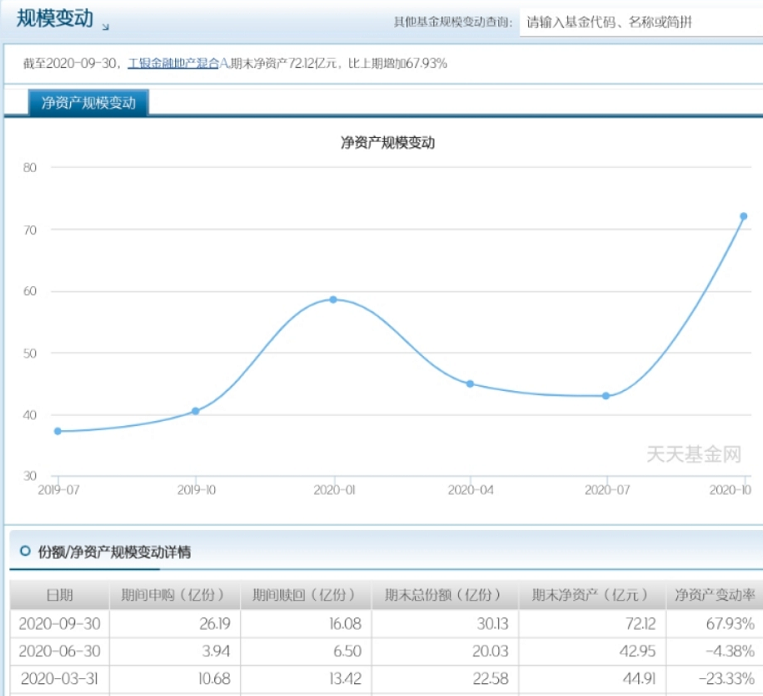Focus the fund code search input field
Screen dimensions: 763x696
640,21
